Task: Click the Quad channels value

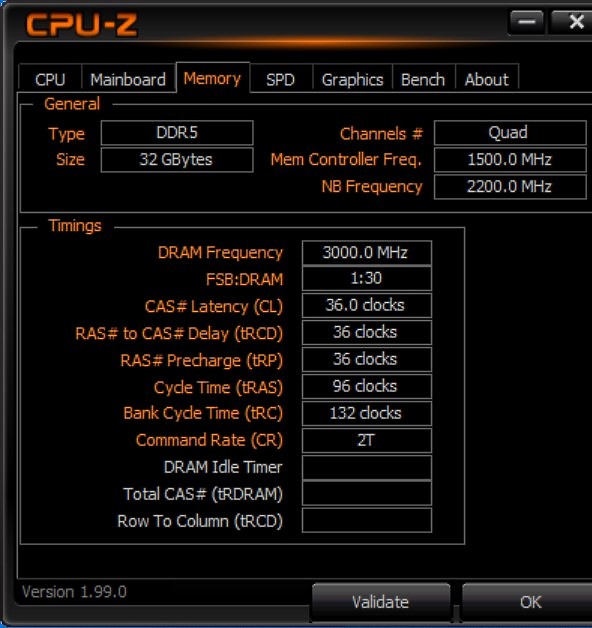Action: (509, 133)
